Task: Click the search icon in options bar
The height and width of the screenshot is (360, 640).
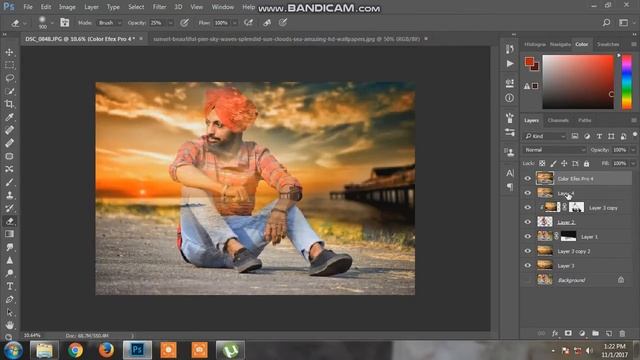Action: (607, 23)
